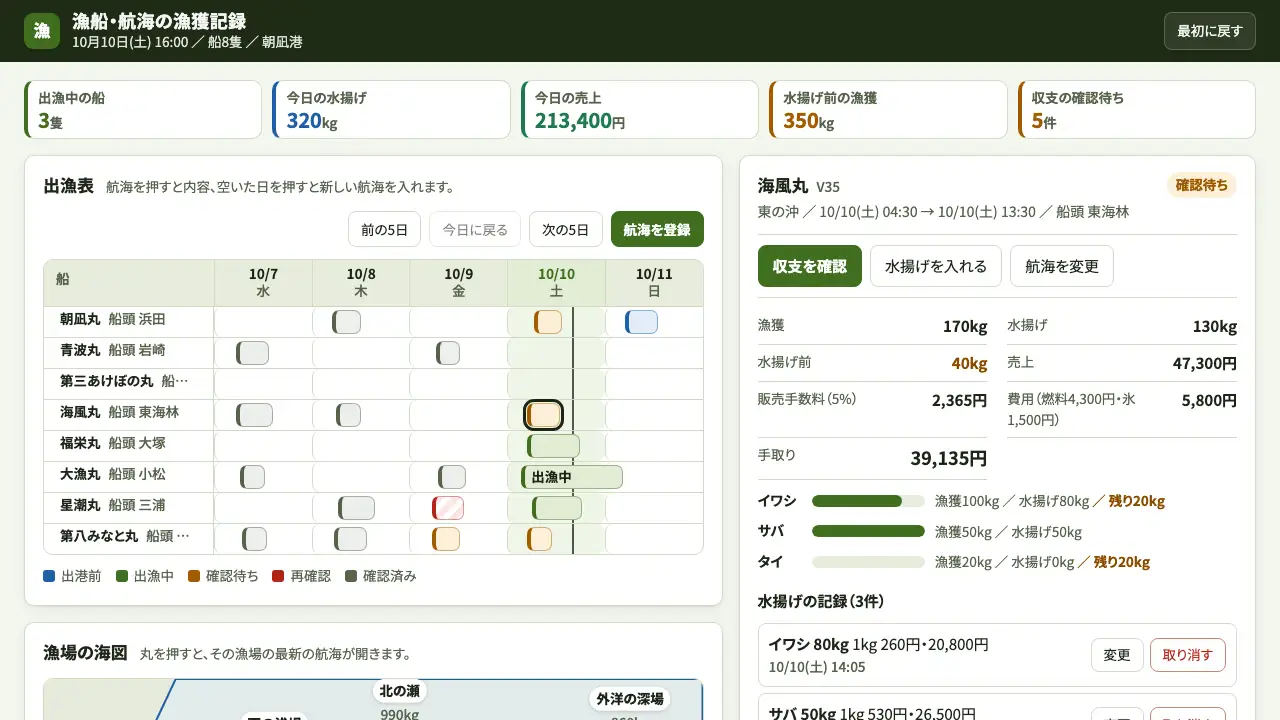Screen dimensions: 1280x720
Task: Click the 今日に戻る button
Action: coord(475,229)
